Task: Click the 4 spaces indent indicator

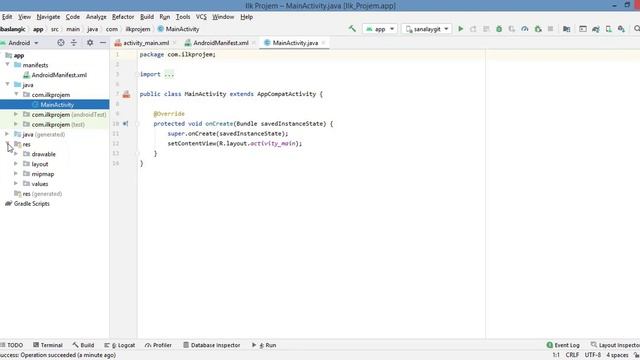Action: [617, 355]
